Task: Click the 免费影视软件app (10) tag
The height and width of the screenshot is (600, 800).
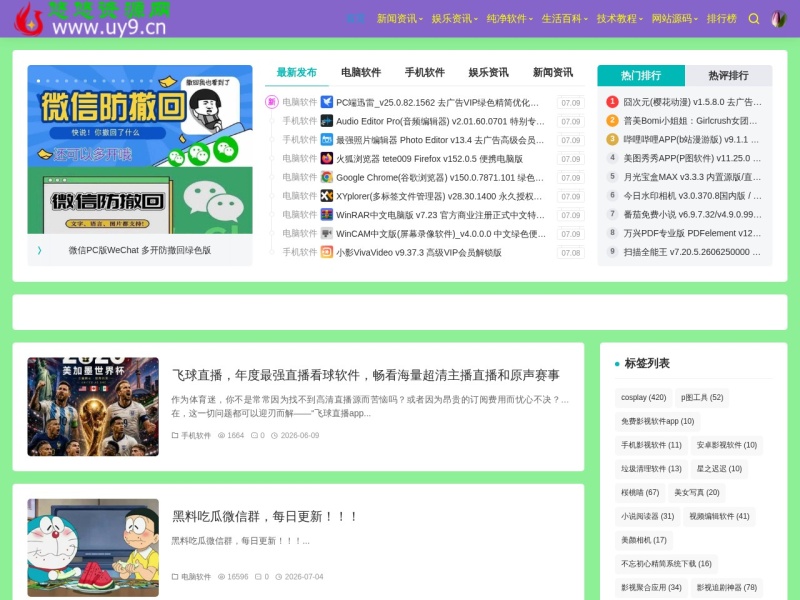Action: coord(658,421)
